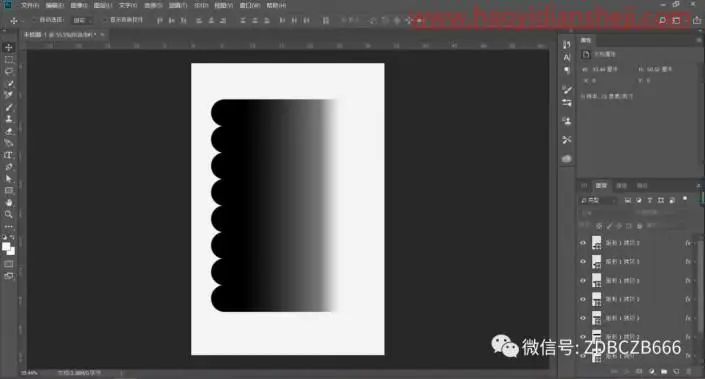705x379 pixels.
Task: Select the Hand tool
Action: coord(9,203)
